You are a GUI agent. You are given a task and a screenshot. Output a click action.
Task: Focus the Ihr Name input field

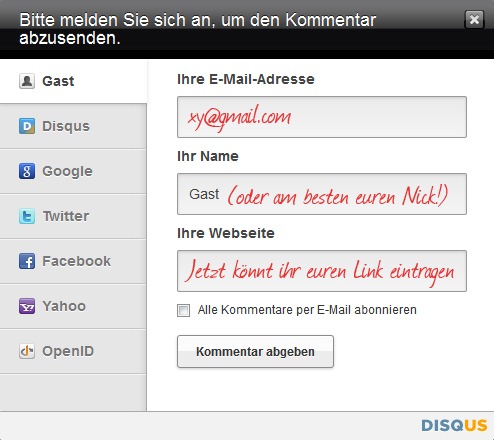click(x=322, y=194)
